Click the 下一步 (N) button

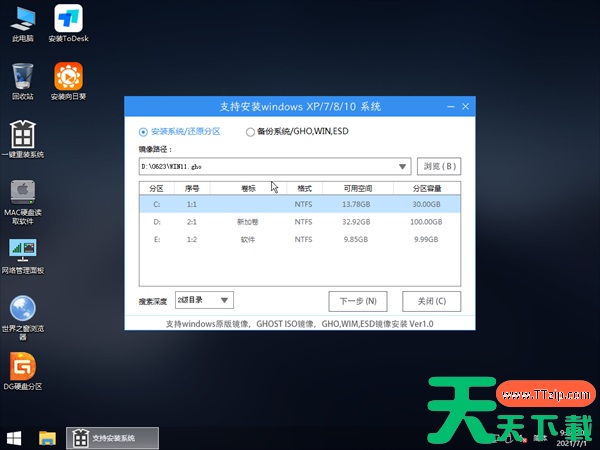(x=358, y=301)
